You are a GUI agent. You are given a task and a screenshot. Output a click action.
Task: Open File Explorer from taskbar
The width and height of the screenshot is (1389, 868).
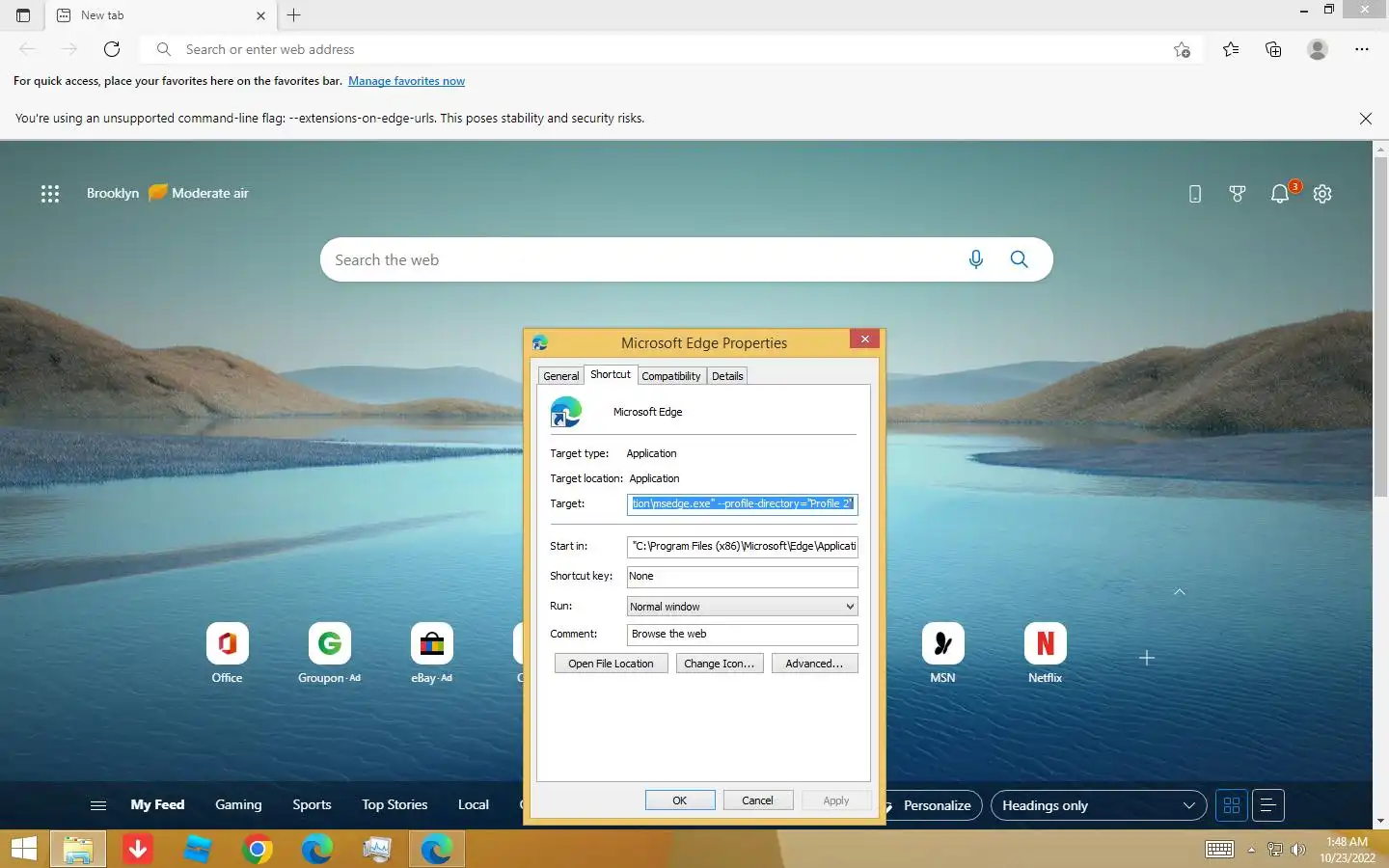[x=78, y=849]
